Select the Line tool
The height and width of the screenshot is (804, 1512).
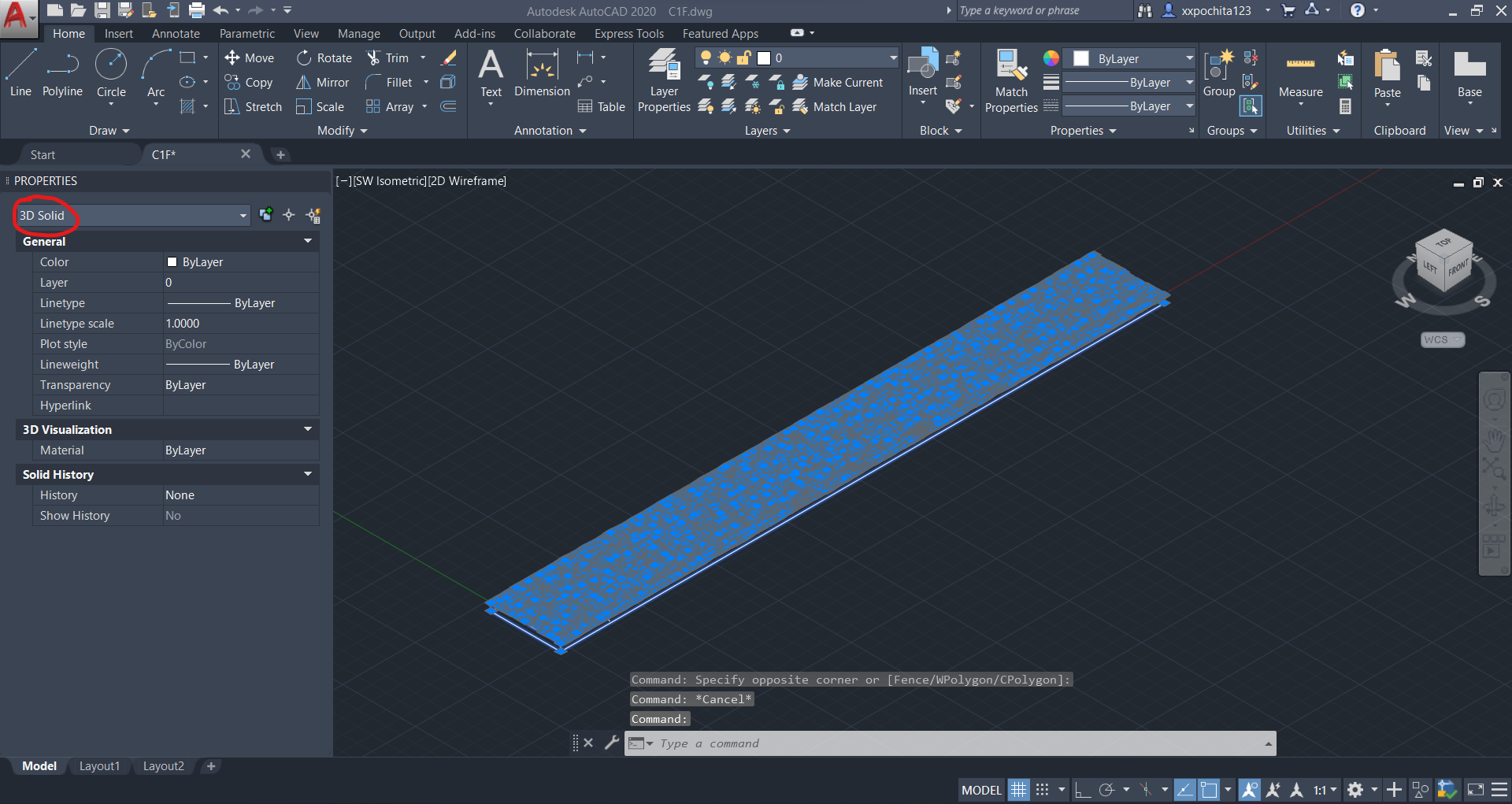coord(20,73)
